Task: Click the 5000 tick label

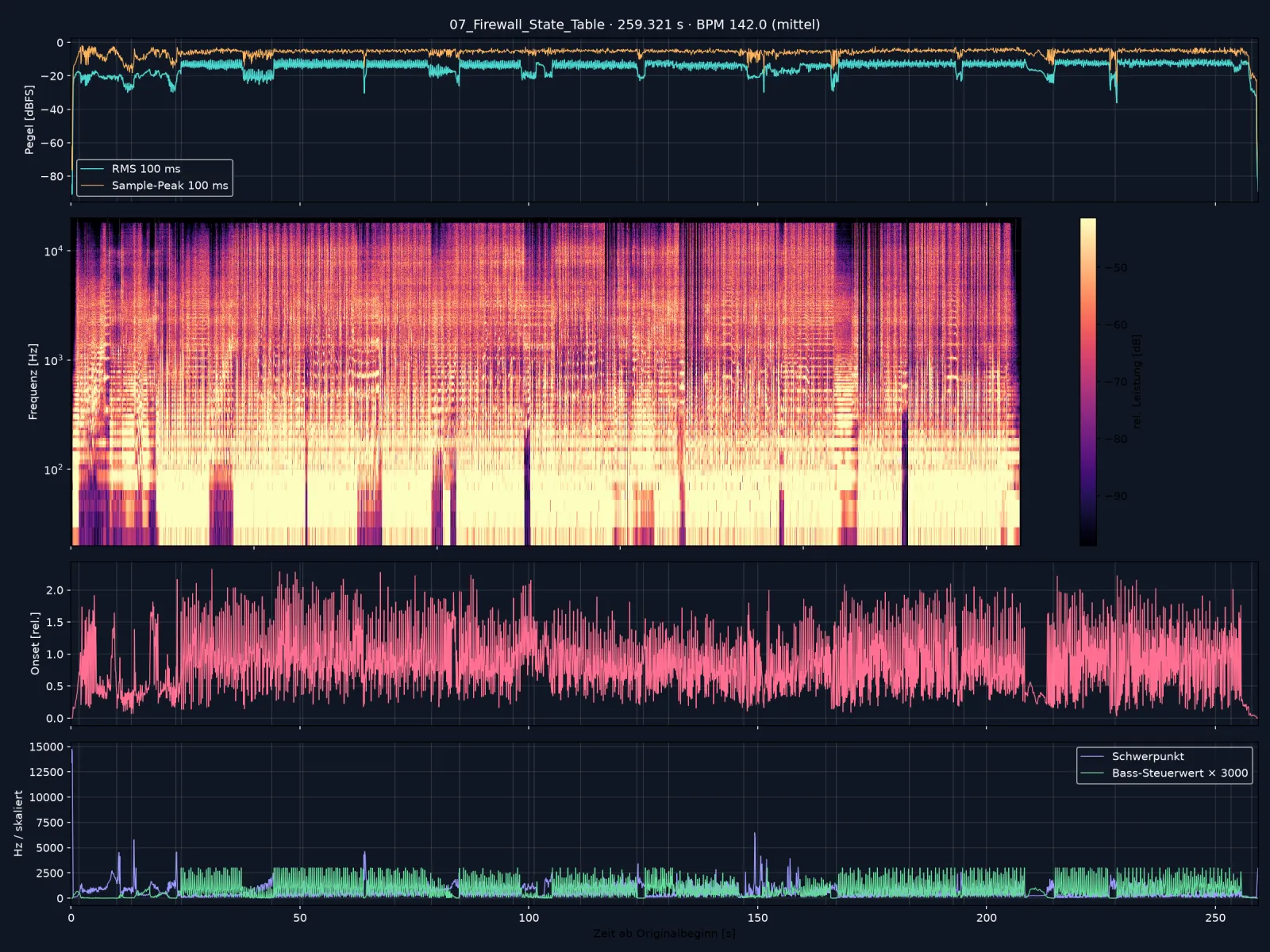Action: [x=49, y=848]
